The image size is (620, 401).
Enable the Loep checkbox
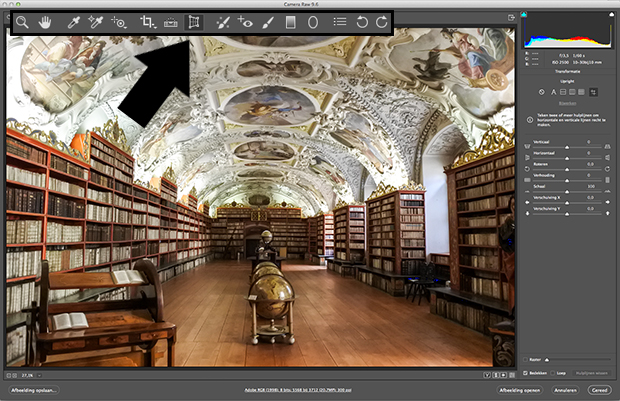click(x=552, y=373)
